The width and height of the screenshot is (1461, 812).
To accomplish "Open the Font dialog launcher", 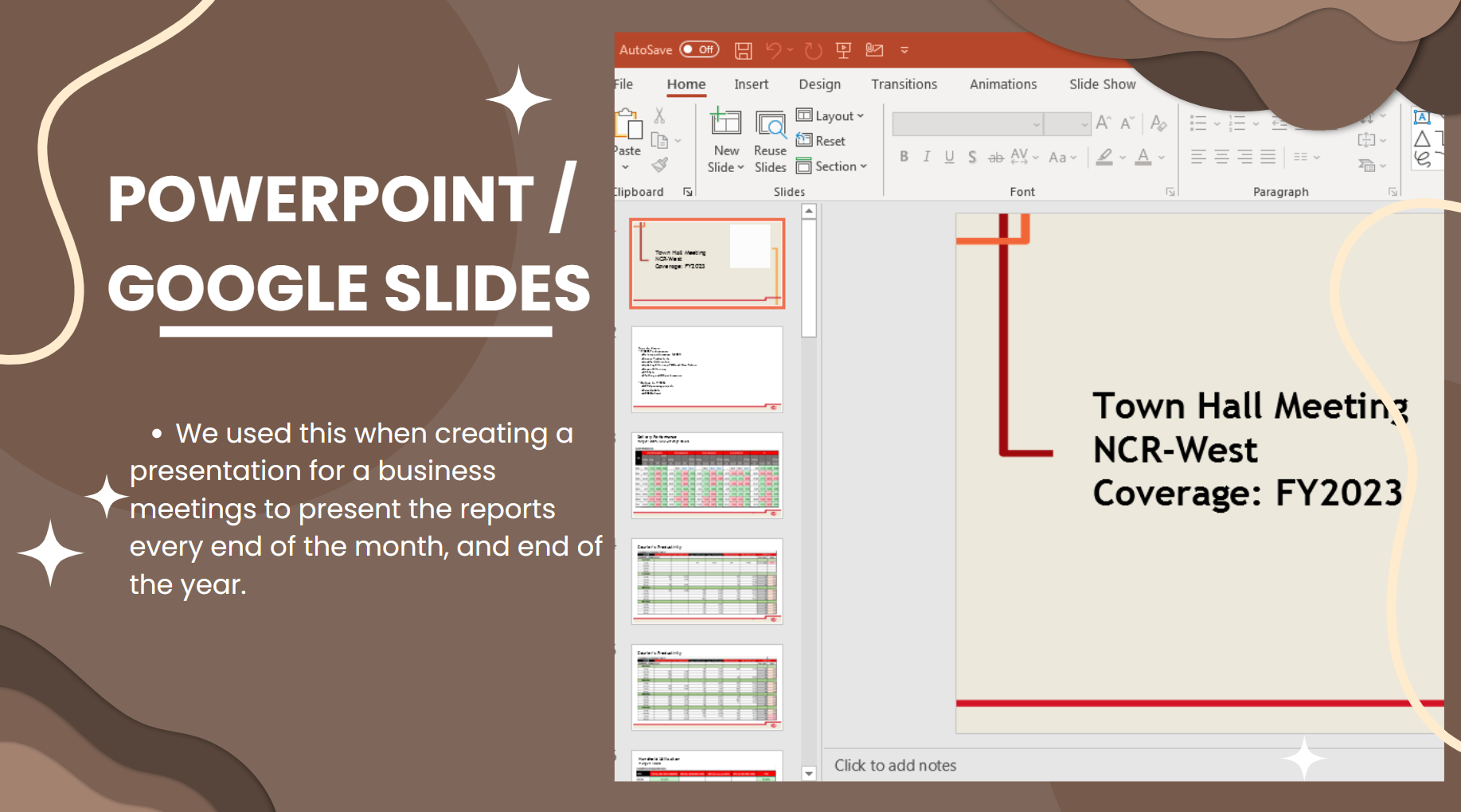I will click(1170, 192).
